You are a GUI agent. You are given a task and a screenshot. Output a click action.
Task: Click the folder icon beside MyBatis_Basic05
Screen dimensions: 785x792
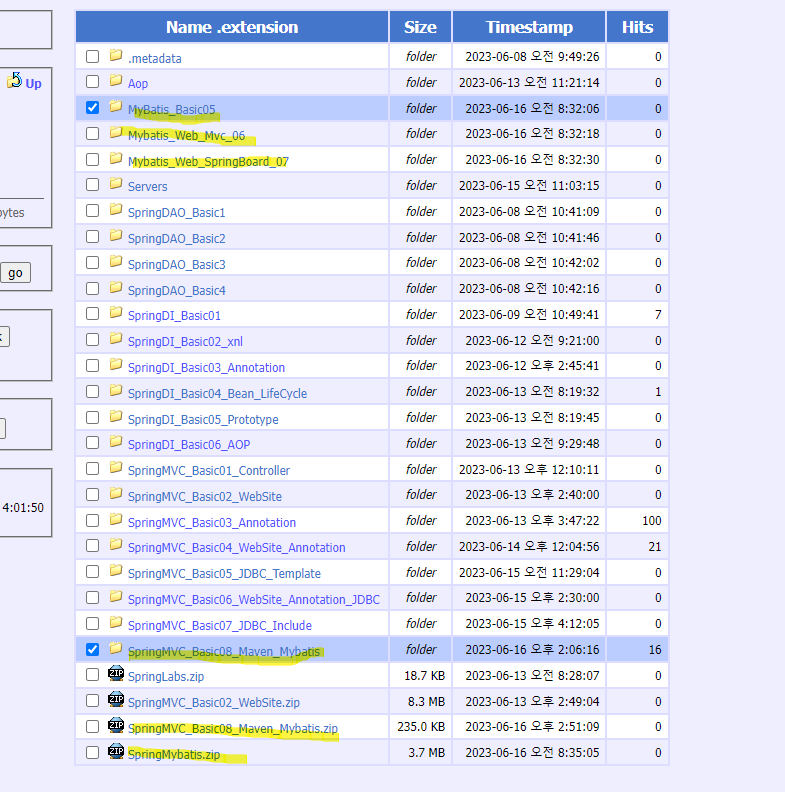[116, 106]
